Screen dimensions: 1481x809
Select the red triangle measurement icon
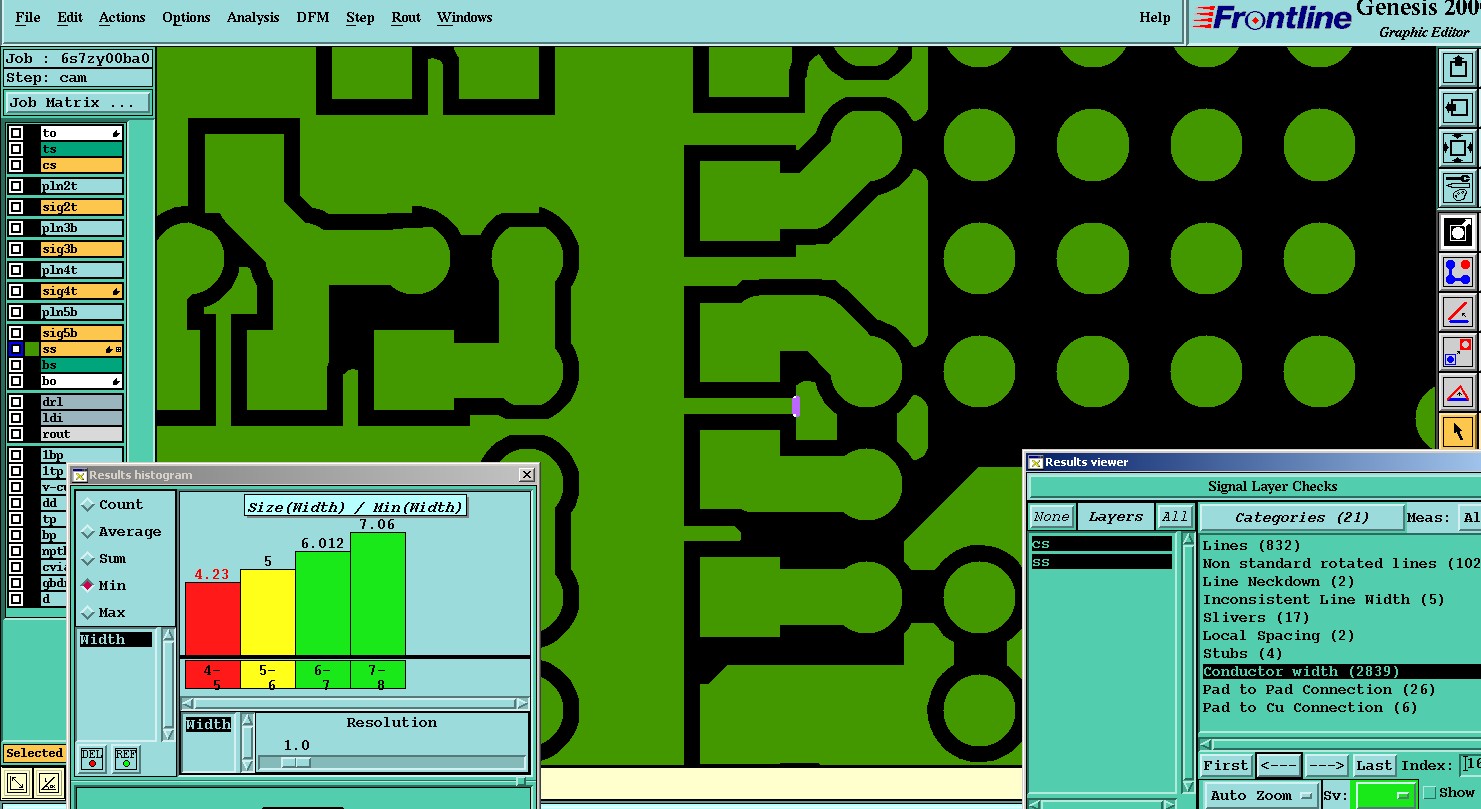click(x=1458, y=392)
